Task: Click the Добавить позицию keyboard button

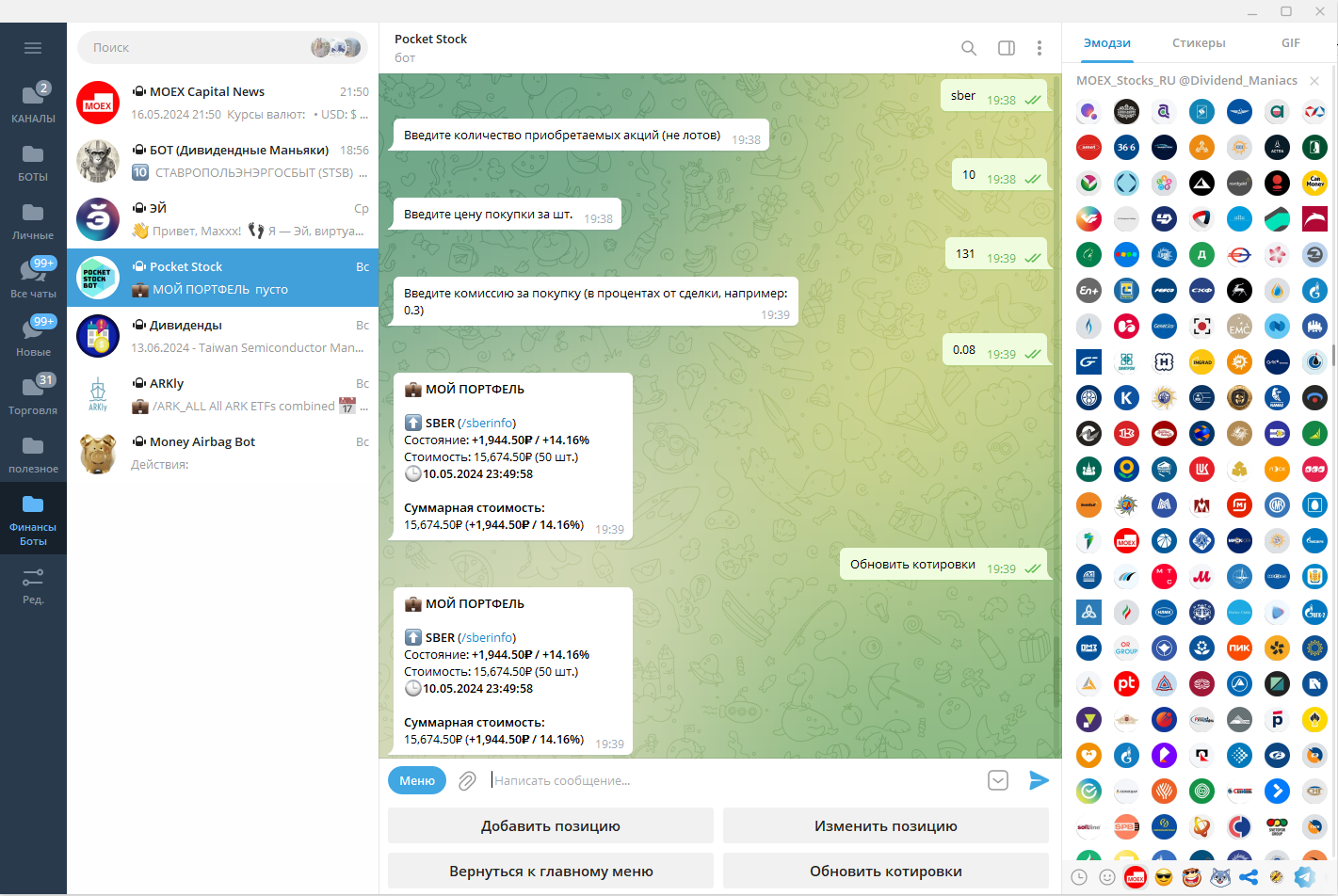Action: point(551,825)
